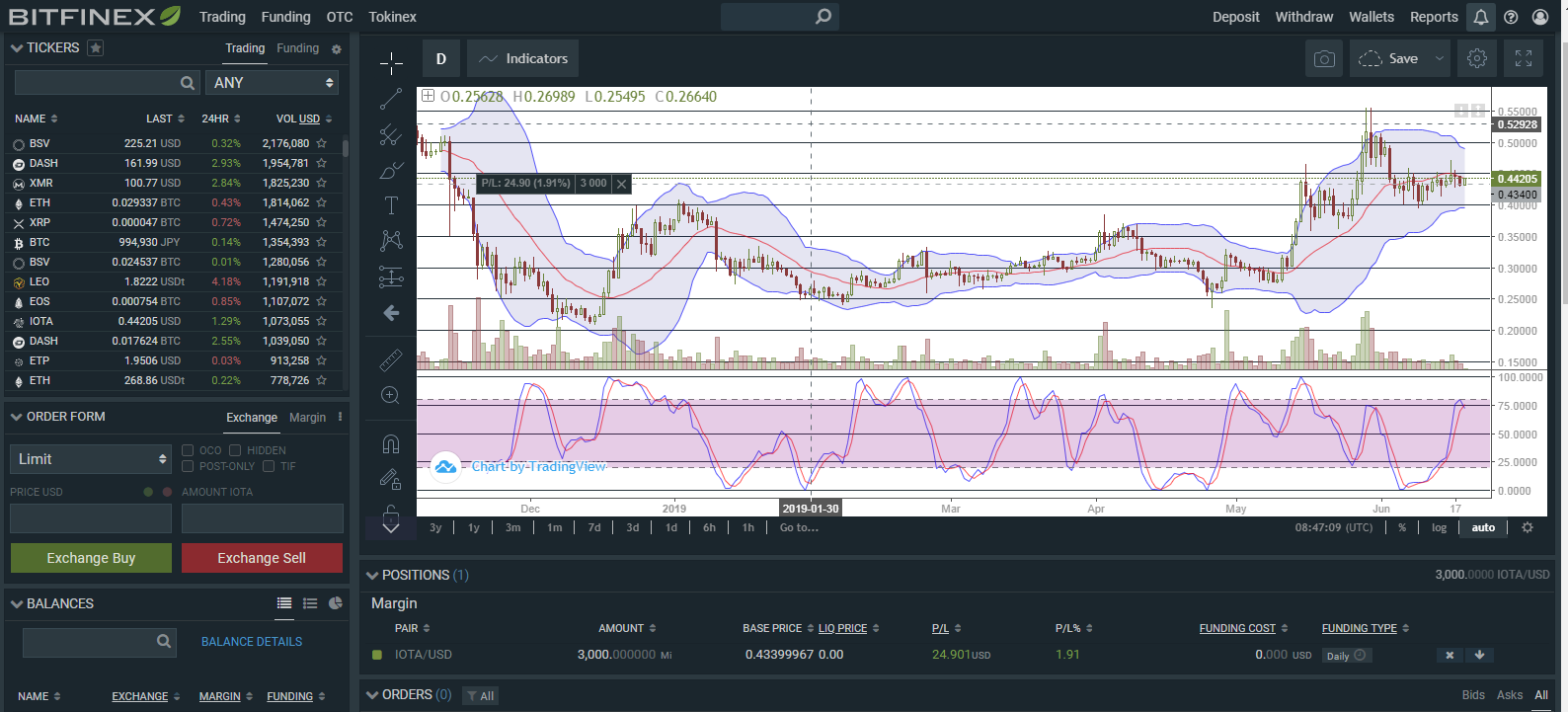The image size is (1568, 712).
Task: Open the ANY currency filter dropdown
Action: tap(273, 83)
